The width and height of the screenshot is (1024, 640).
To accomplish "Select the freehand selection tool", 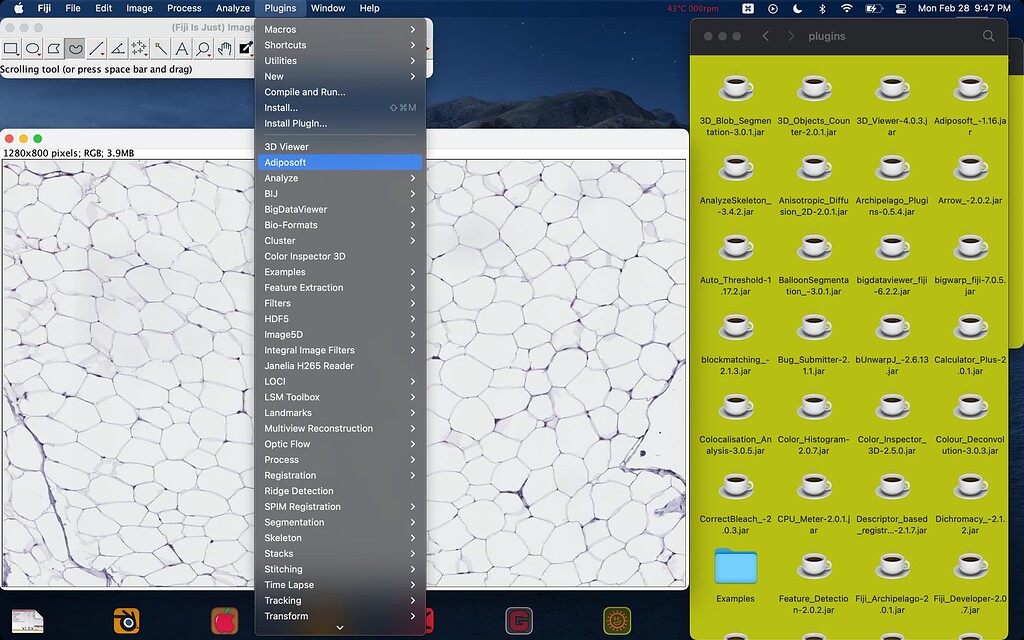I will 75,48.
